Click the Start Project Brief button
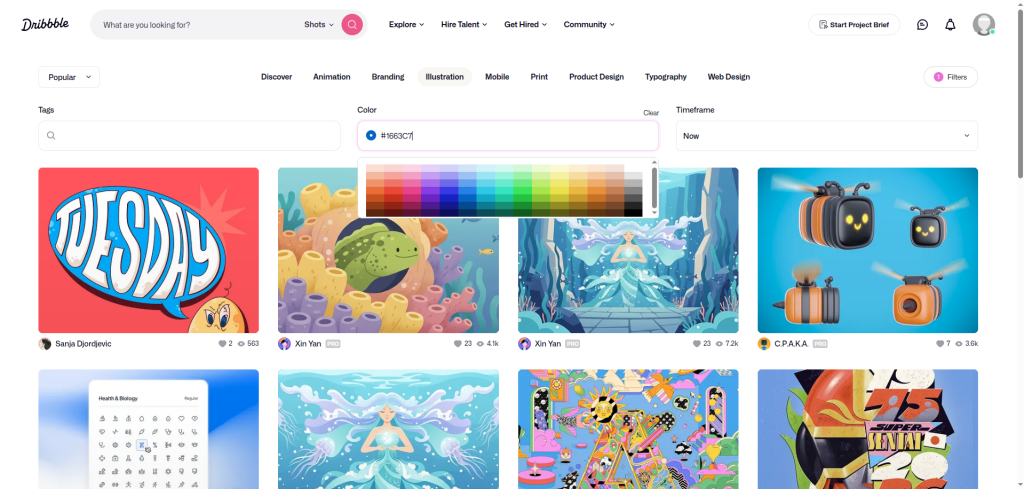Viewport: 1024px width, 489px height. pos(854,25)
